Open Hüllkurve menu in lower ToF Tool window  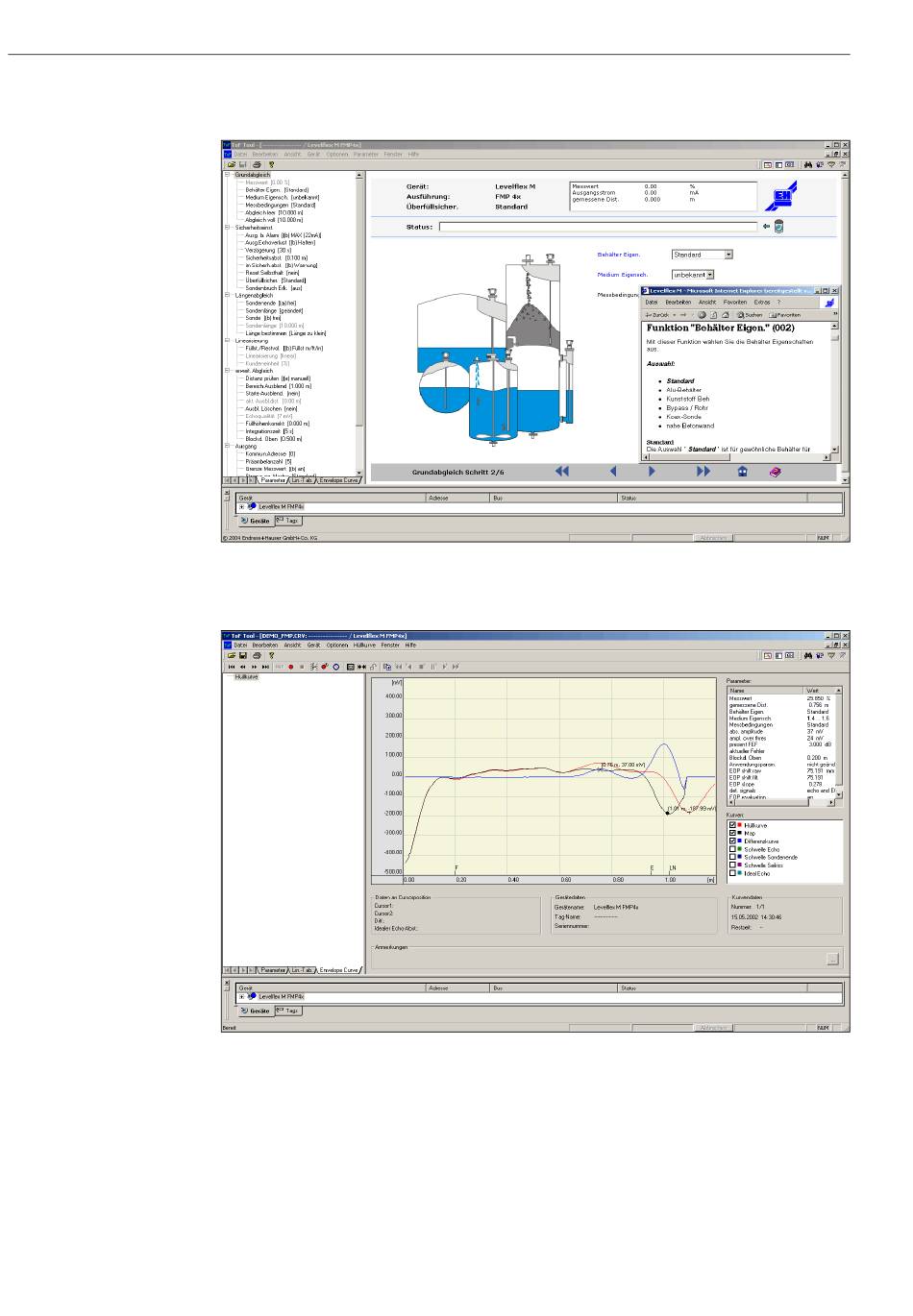click(364, 646)
